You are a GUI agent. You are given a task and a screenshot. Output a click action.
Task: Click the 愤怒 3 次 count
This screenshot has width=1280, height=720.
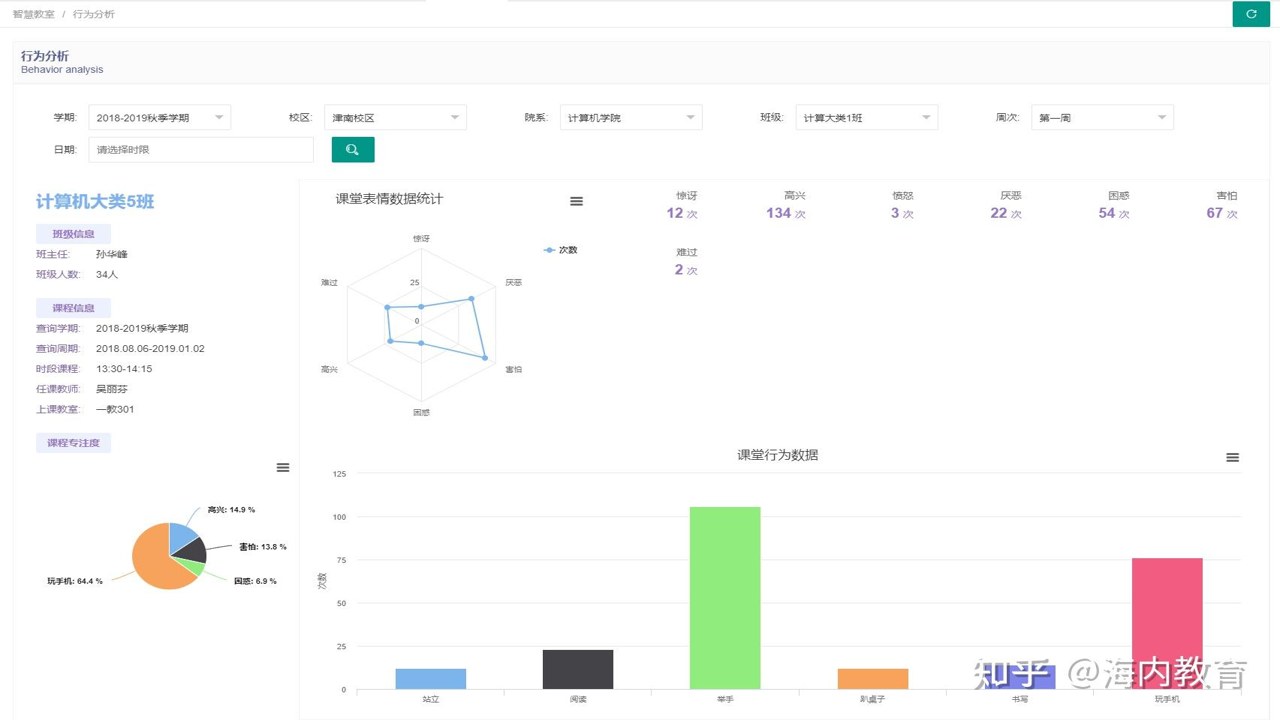point(902,213)
